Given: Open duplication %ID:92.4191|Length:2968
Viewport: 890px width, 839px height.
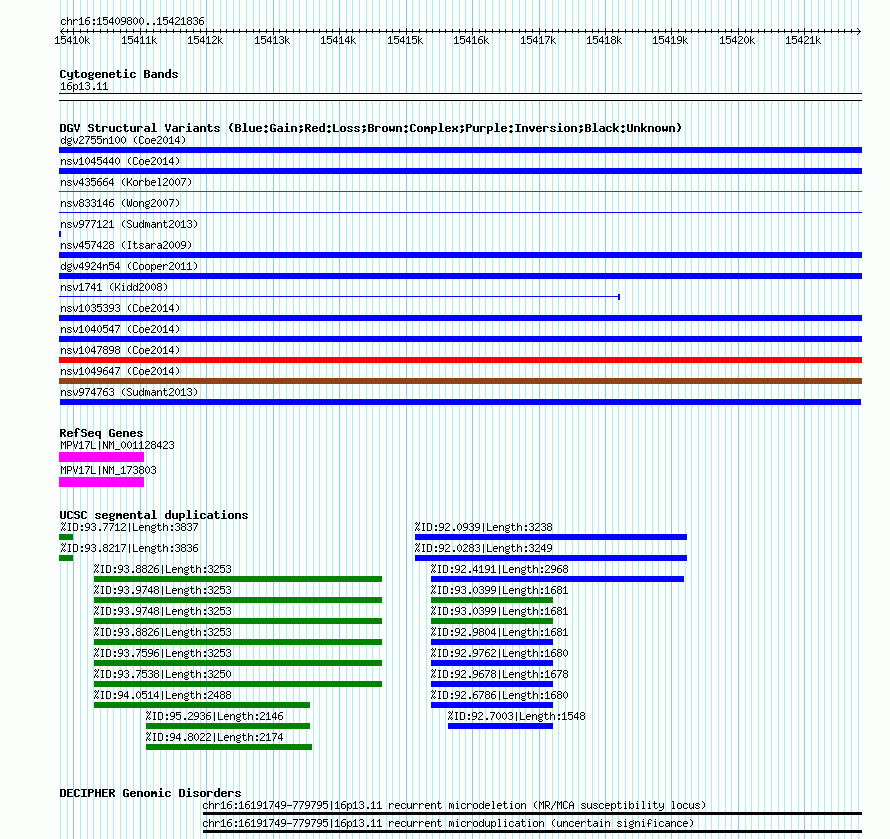Looking at the screenshot, I should 557,579.
